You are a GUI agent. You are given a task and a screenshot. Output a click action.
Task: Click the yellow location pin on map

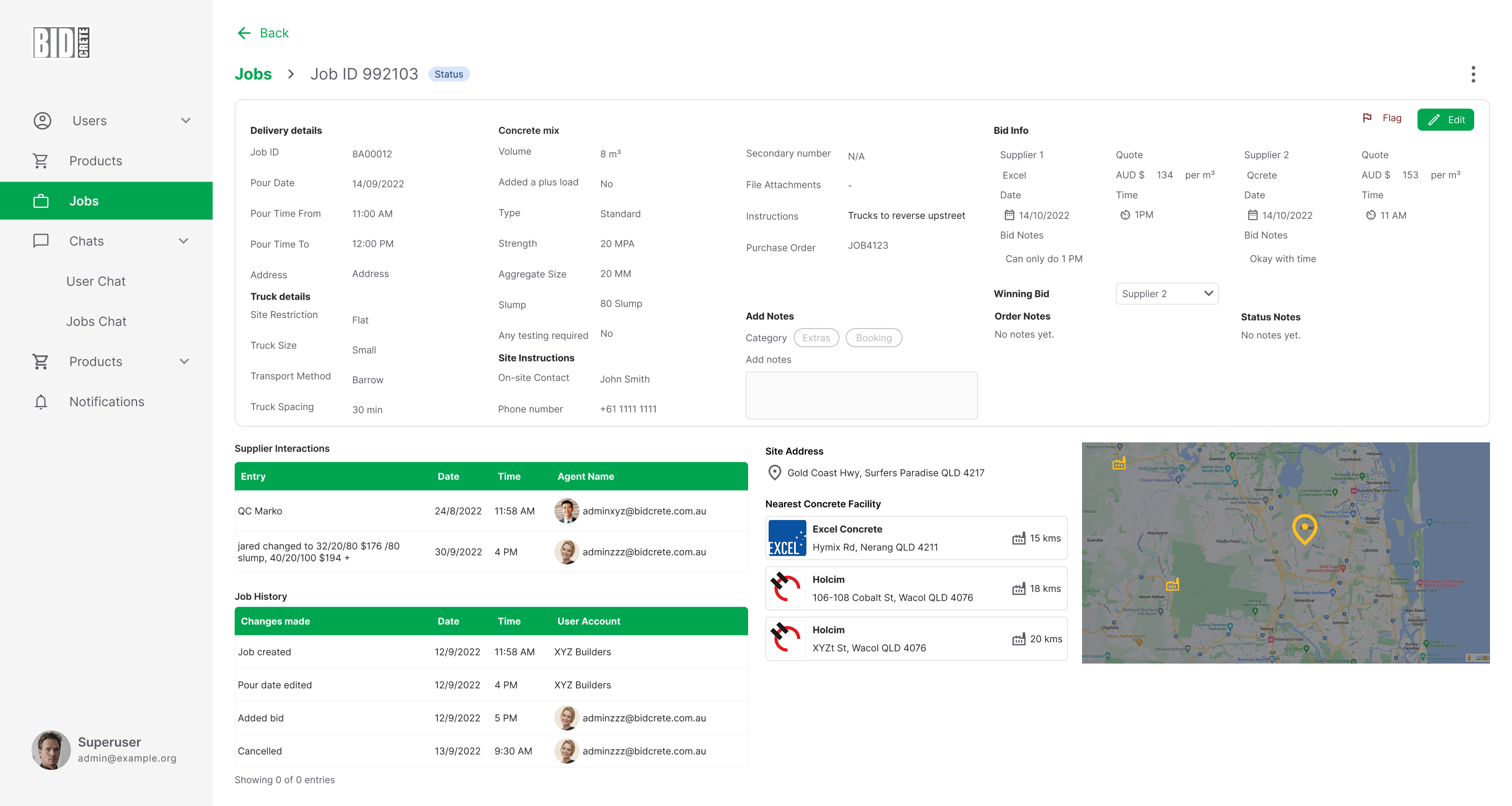[x=1304, y=528]
